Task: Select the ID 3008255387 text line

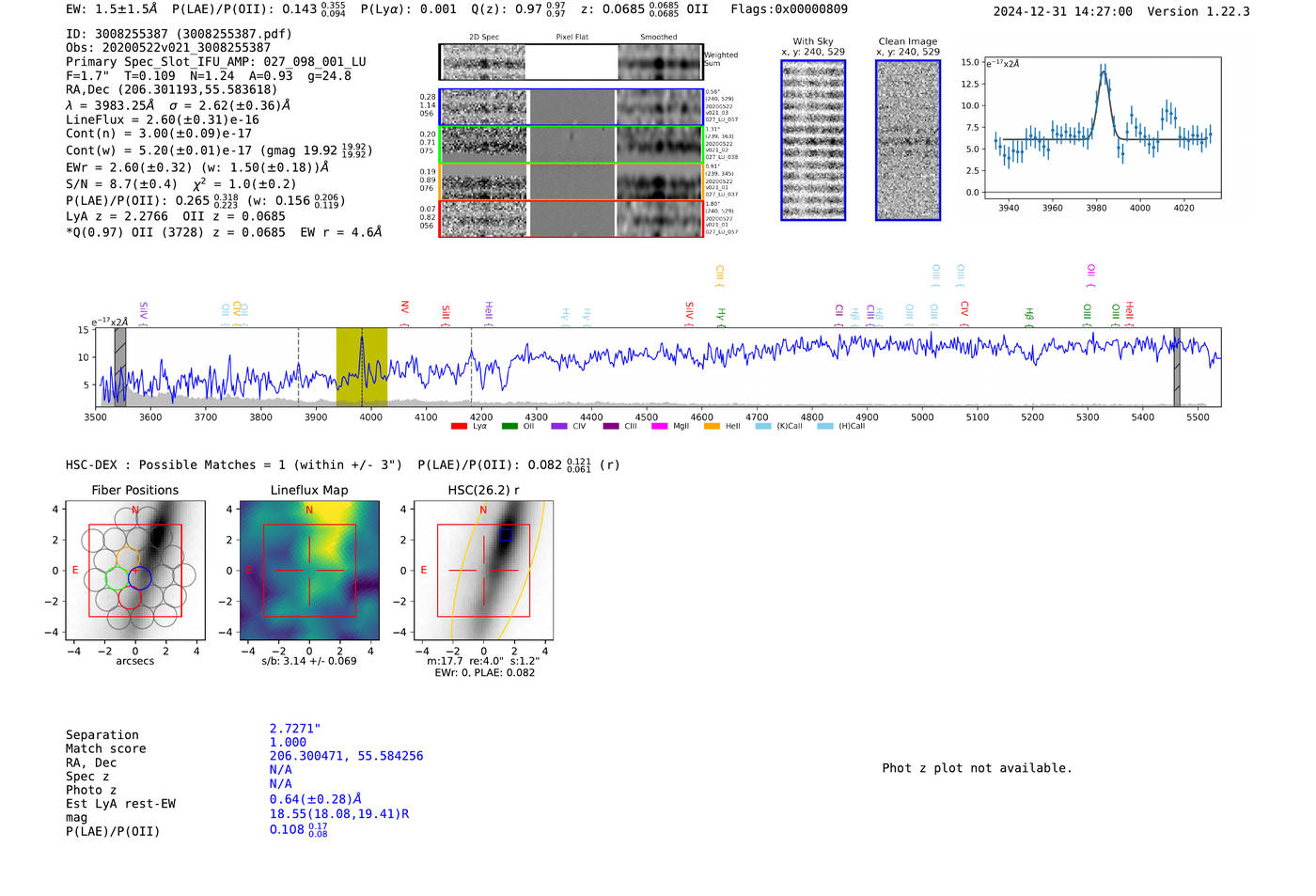Action: [x=179, y=34]
